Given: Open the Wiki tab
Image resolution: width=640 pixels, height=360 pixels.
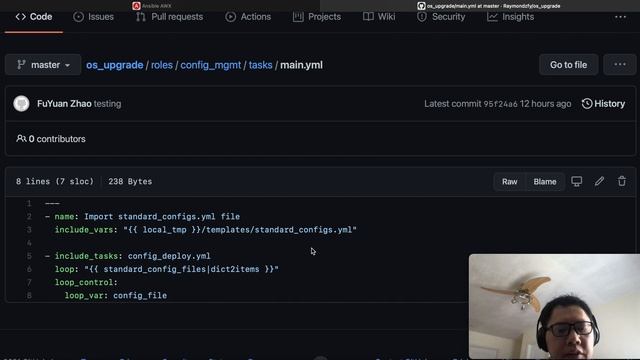Looking at the screenshot, I should coord(379,17).
